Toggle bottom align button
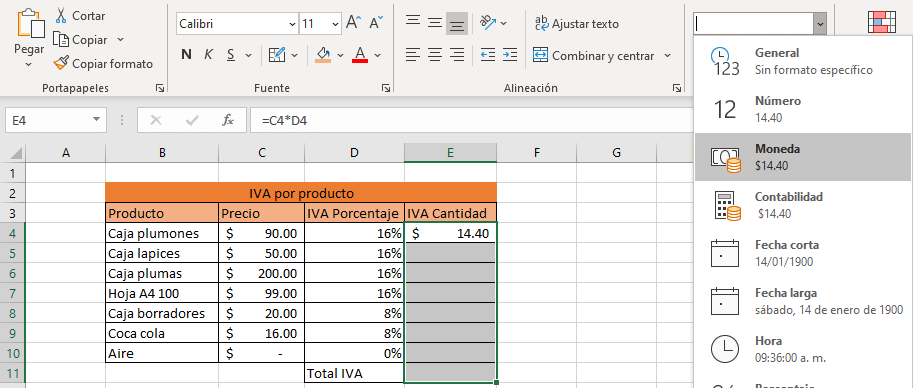The height and width of the screenshot is (388, 913). (457, 23)
